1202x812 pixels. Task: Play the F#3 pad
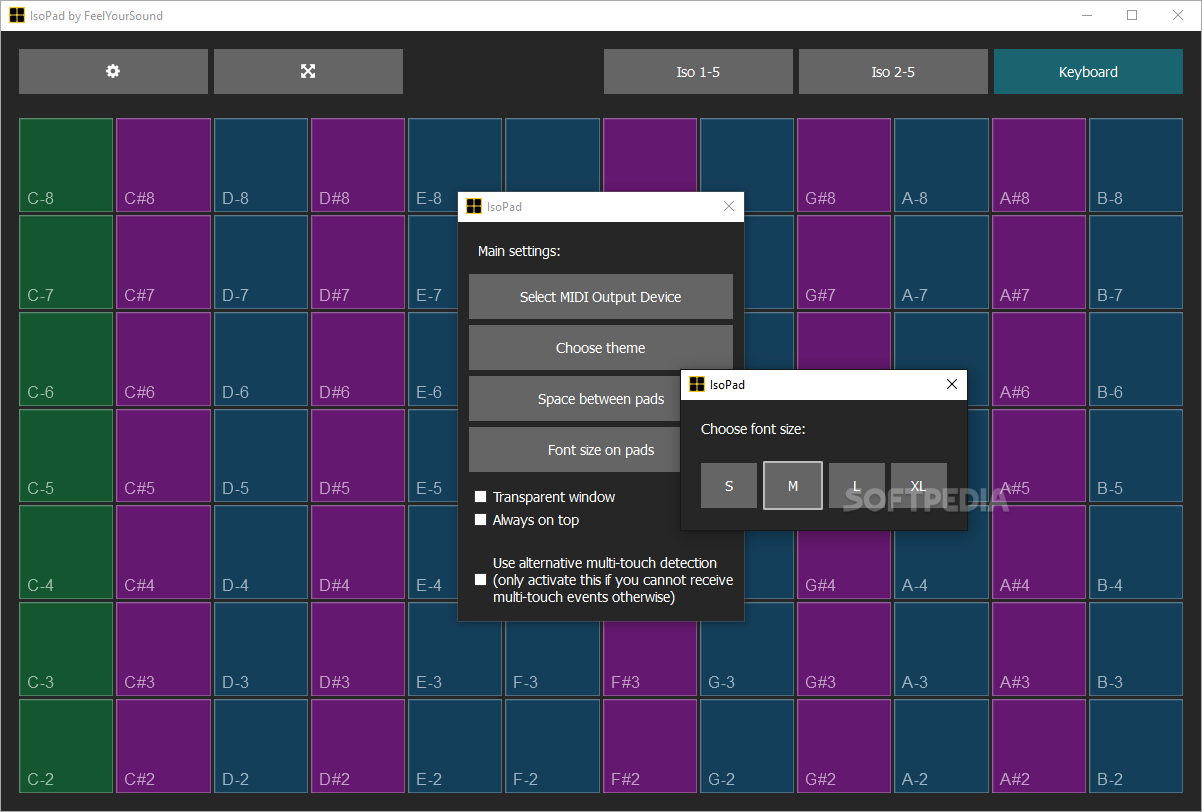click(x=650, y=660)
